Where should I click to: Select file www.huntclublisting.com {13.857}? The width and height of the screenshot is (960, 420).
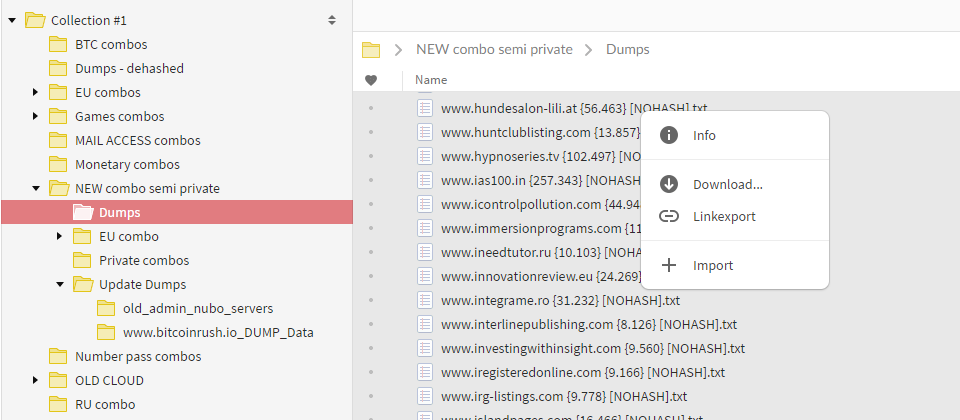pos(540,132)
